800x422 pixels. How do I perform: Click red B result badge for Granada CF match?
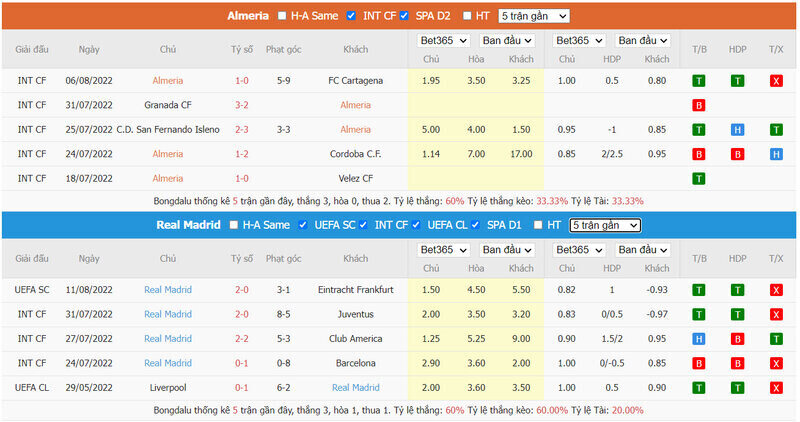pyautogui.click(x=698, y=105)
